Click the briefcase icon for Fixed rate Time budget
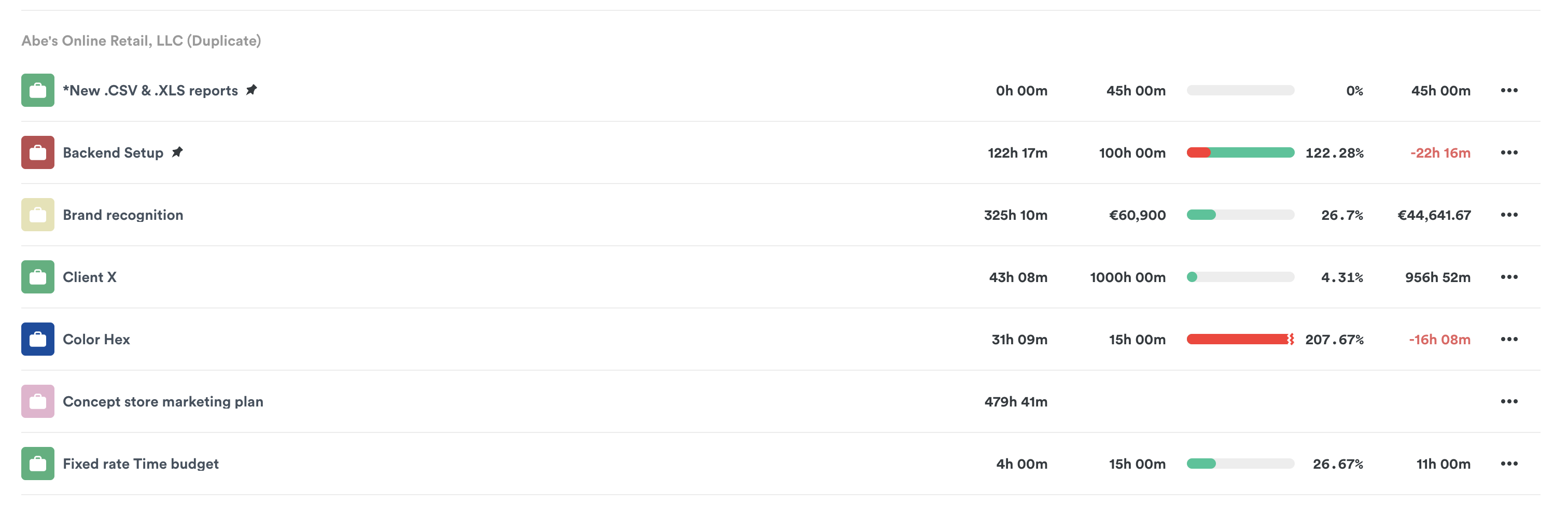Viewport: 1568px width, 505px height. click(x=38, y=464)
